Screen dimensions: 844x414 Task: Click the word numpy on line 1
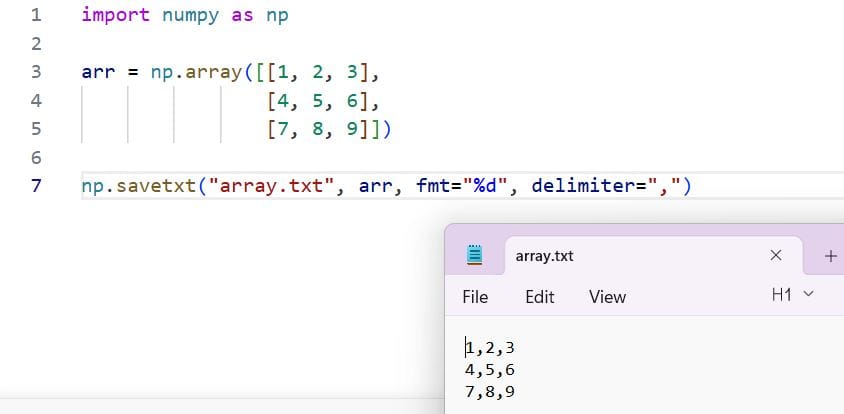pyautogui.click(x=191, y=16)
